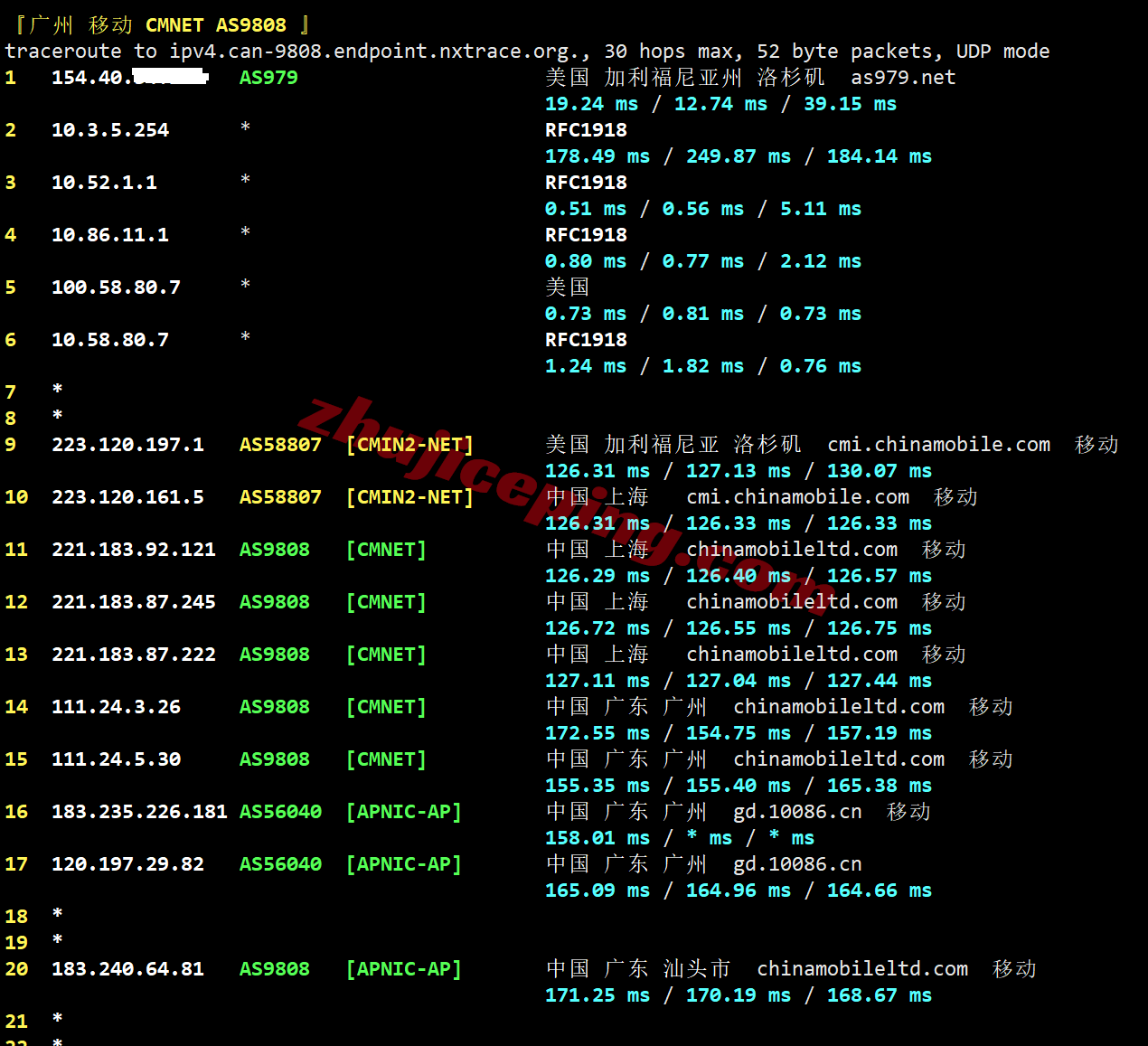Select IP address 100.58.80.7
This screenshot has width=1148, height=1046.
coord(116,287)
